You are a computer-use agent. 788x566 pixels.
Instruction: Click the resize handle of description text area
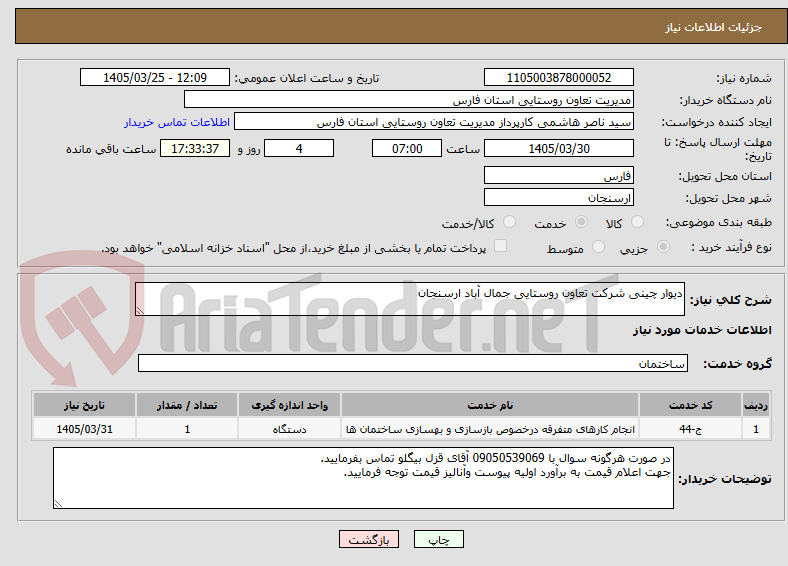click(x=140, y=311)
